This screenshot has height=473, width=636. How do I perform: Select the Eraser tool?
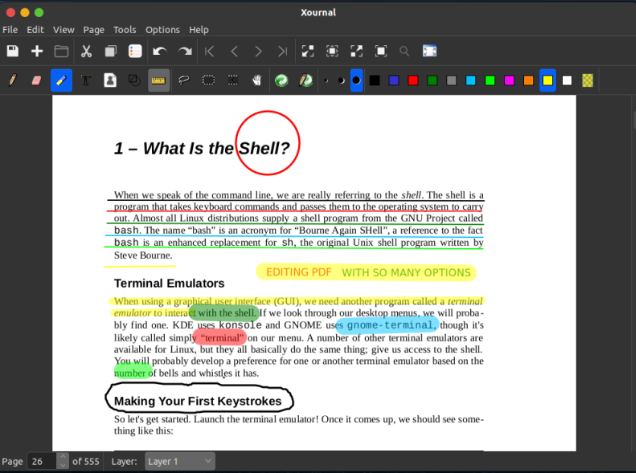[37, 80]
